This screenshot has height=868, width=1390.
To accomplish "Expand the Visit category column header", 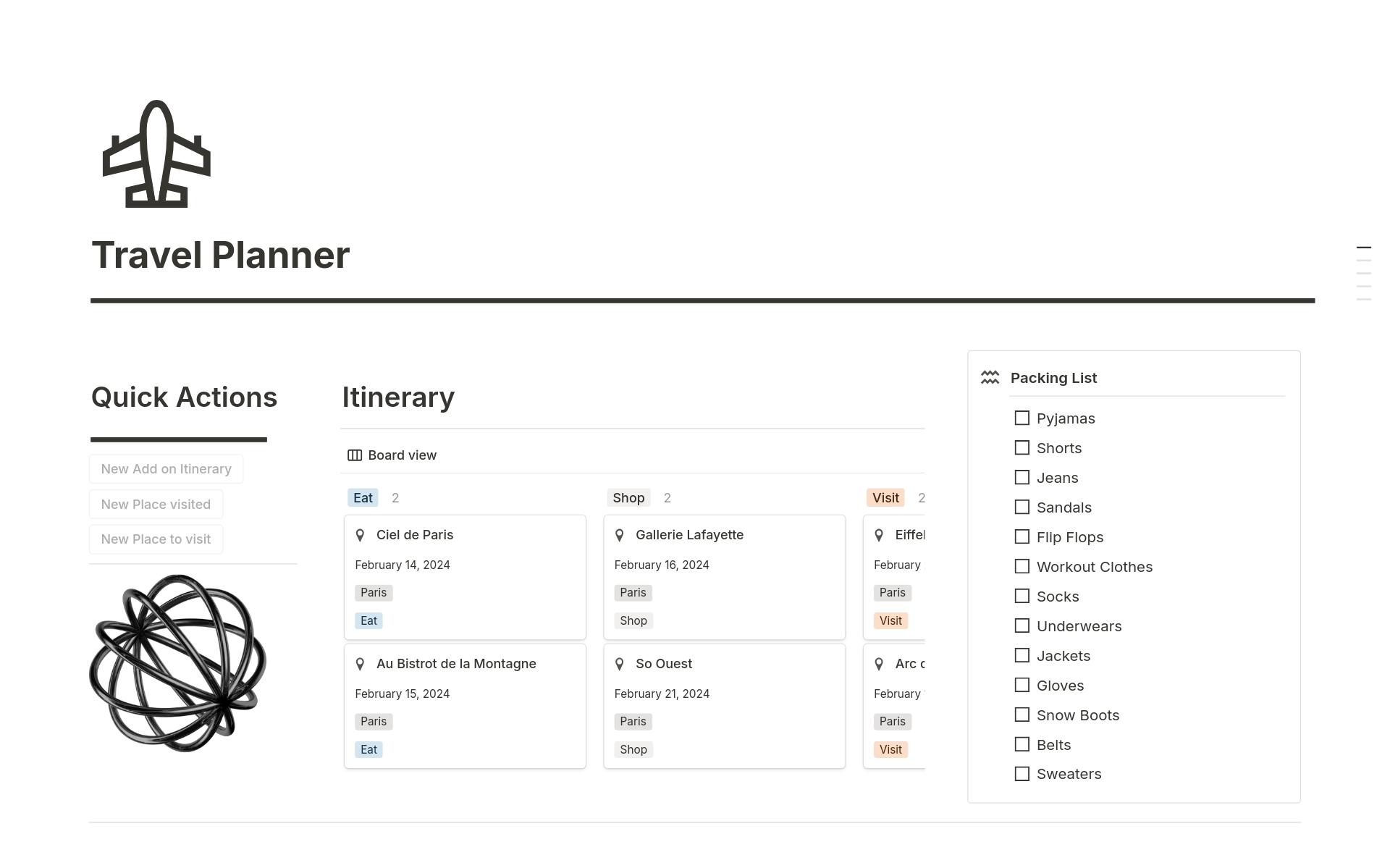I will 884,497.
